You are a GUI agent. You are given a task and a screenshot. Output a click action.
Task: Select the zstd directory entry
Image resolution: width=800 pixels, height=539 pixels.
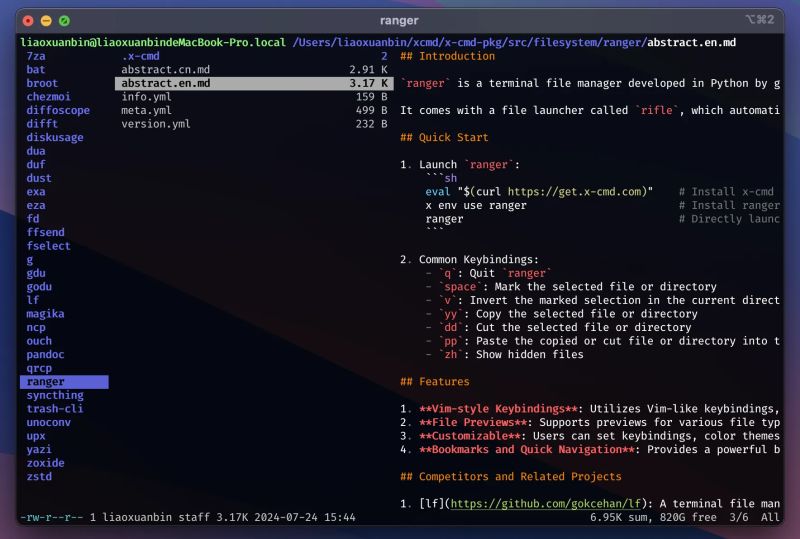39,477
